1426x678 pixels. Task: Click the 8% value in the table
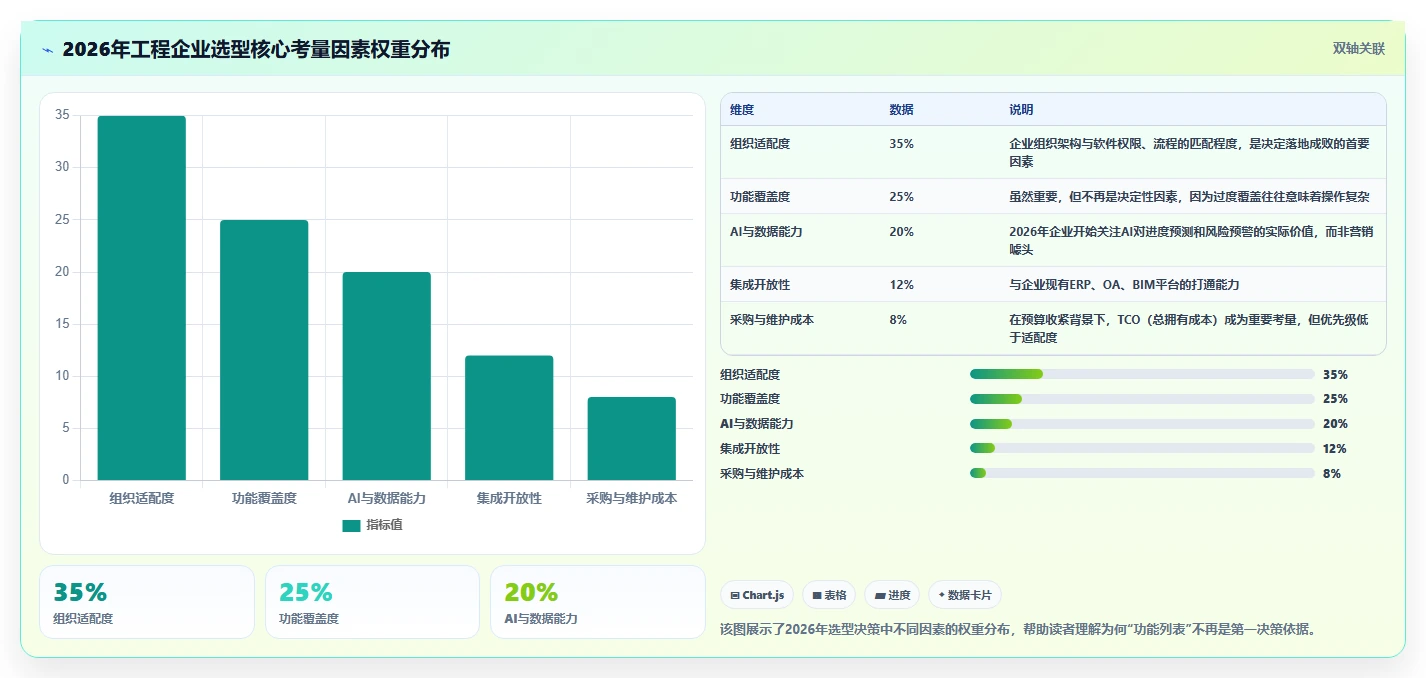click(898, 320)
